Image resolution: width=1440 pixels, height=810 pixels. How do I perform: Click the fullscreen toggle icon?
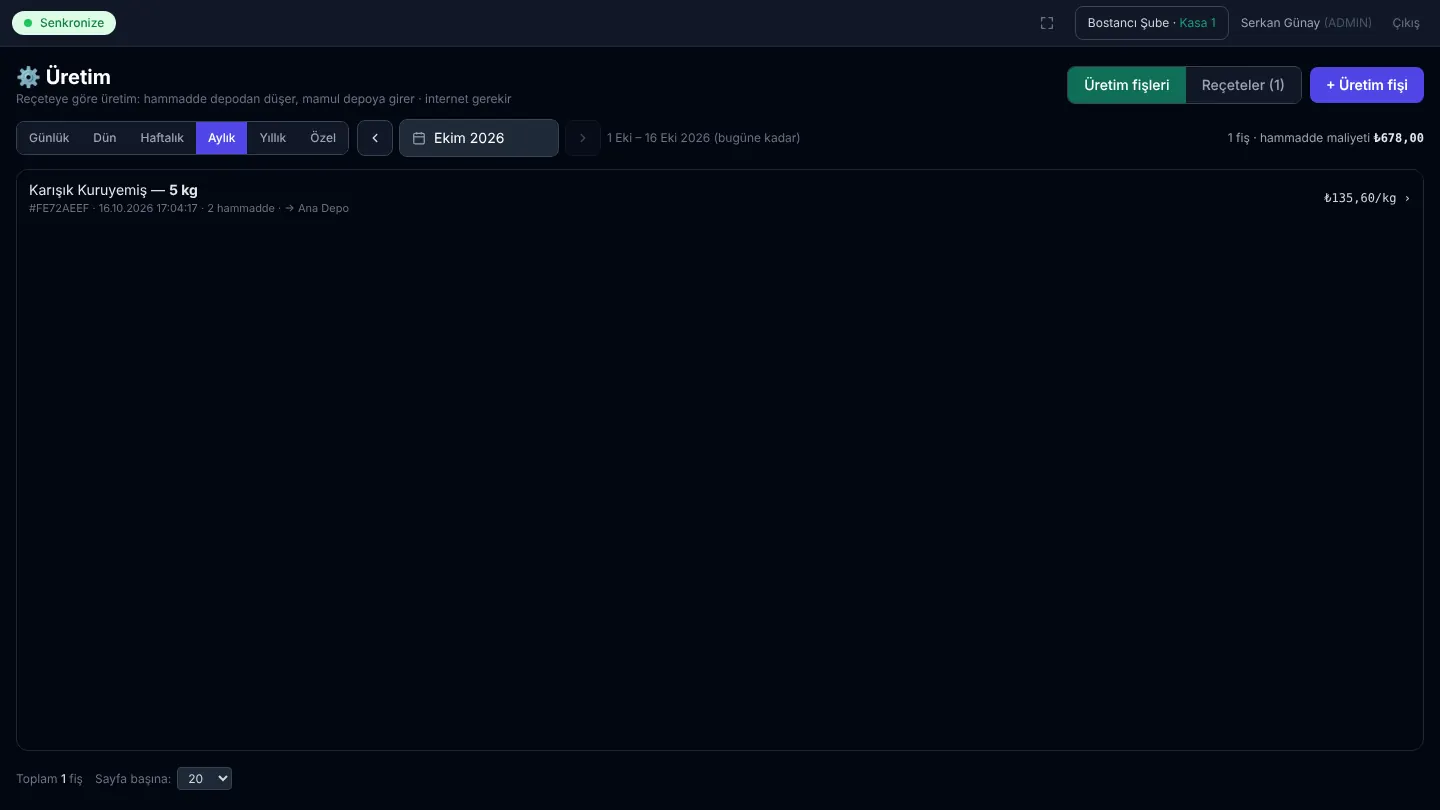(x=1047, y=23)
